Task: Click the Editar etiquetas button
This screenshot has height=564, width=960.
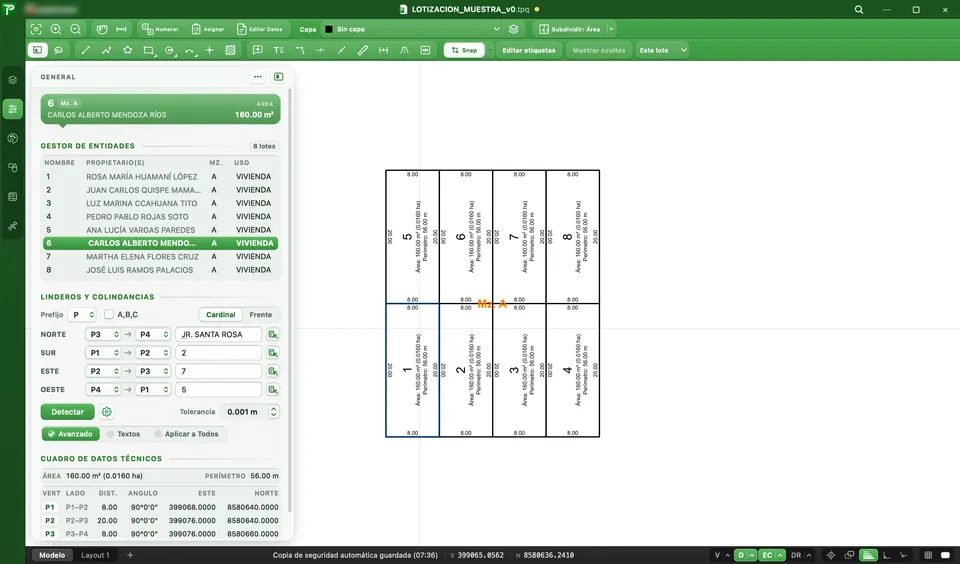Action: tap(529, 50)
